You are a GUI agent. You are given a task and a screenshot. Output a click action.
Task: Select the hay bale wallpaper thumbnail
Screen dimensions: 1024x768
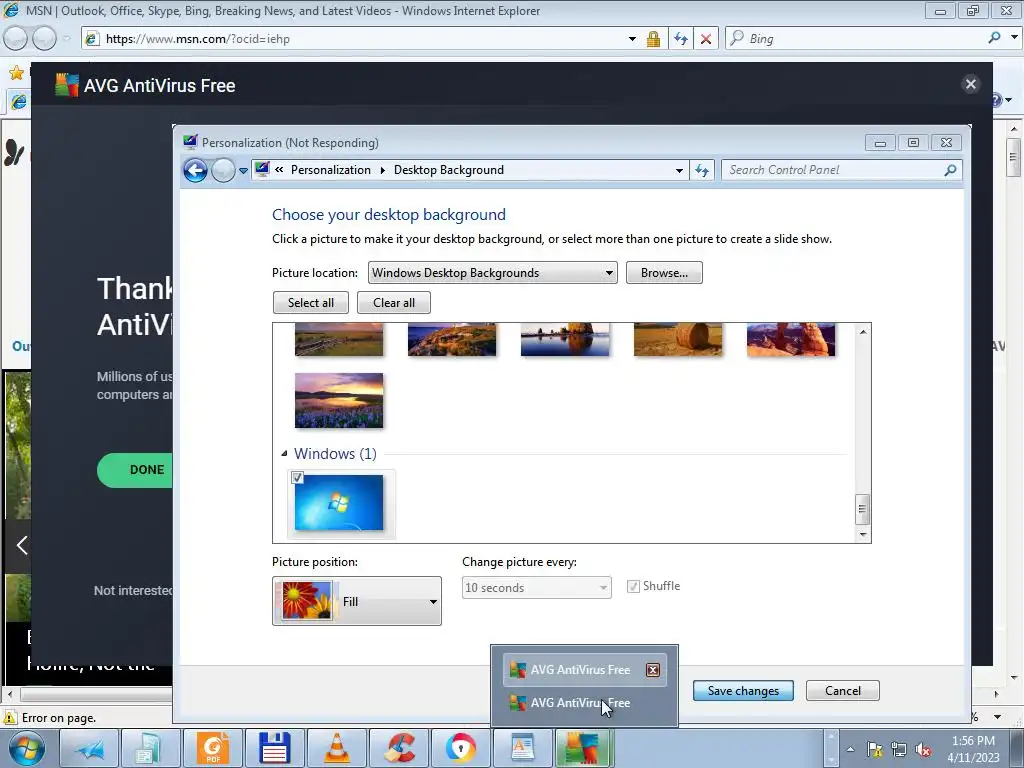pyautogui.click(x=678, y=340)
